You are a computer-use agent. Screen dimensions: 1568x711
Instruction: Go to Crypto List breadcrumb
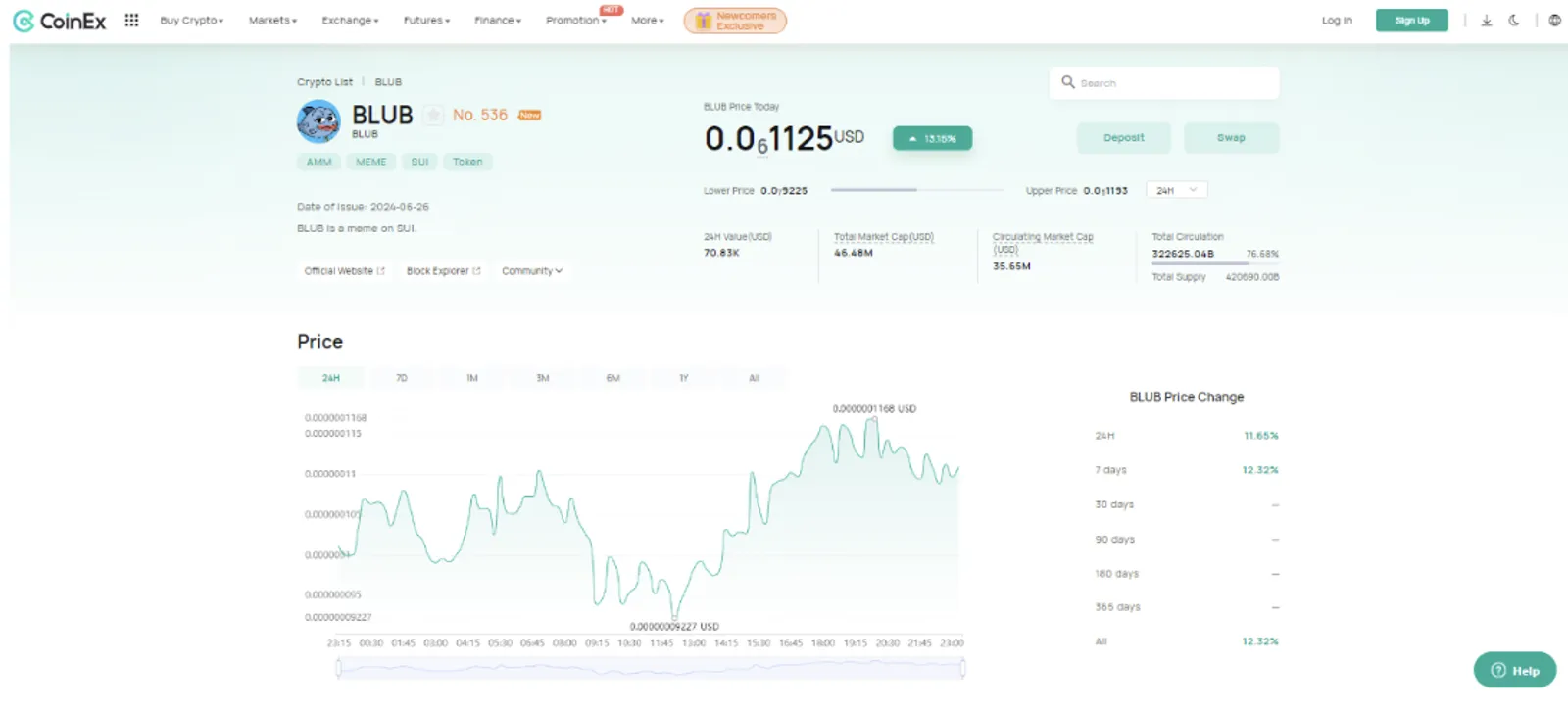324,82
